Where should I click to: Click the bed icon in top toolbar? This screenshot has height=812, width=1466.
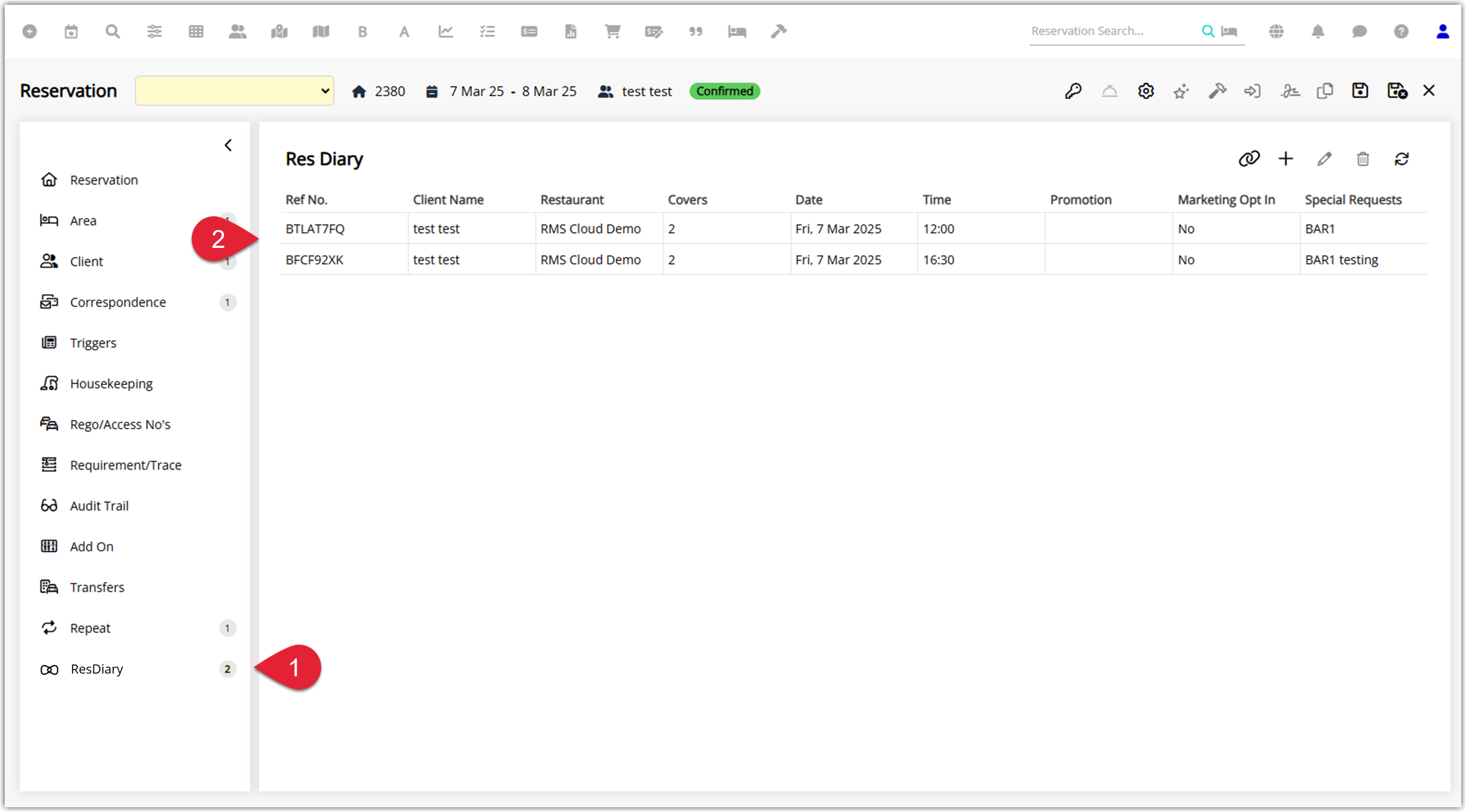[737, 31]
